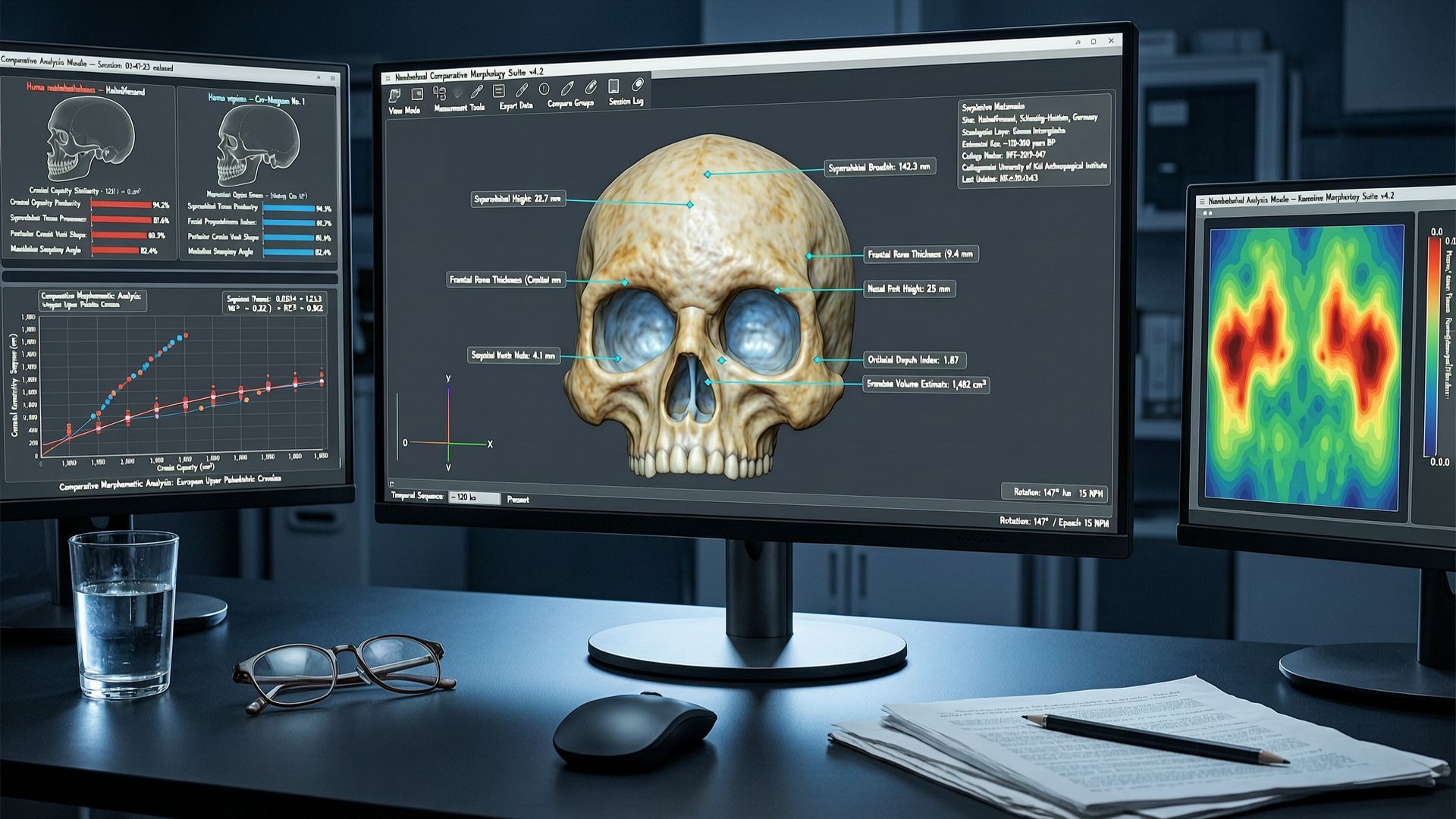1456x819 pixels.
Task: Click the Temporal Sequence 120 ka field
Action: [x=475, y=497]
